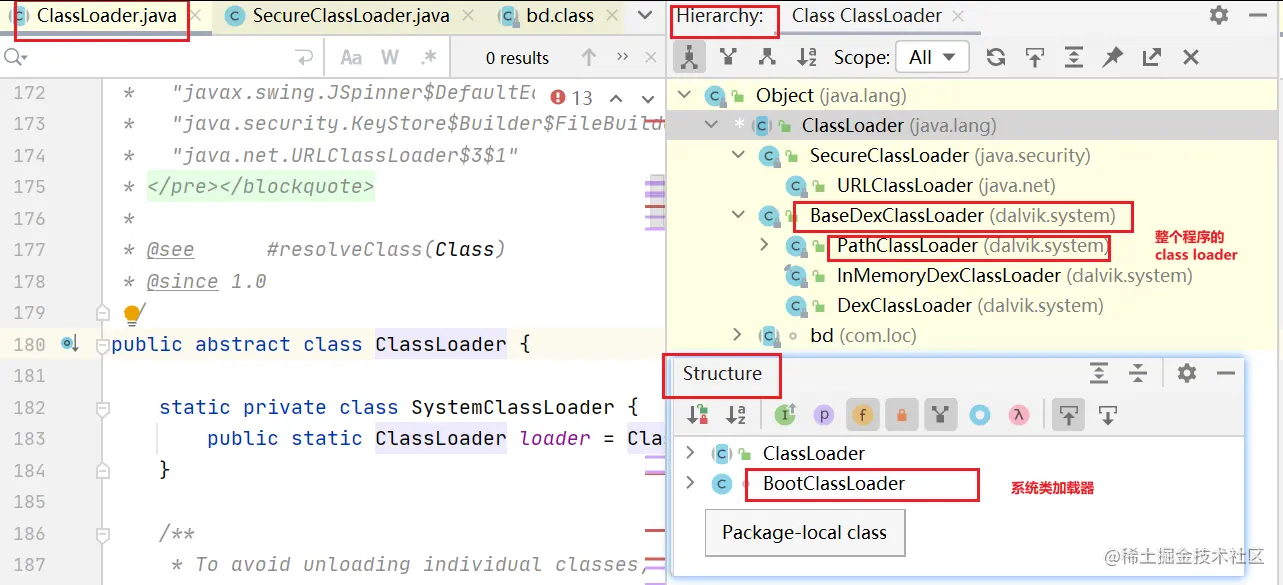Switch to ClassLoader.java editor tab
Image resolution: width=1283 pixels, height=585 pixels.
point(106,16)
